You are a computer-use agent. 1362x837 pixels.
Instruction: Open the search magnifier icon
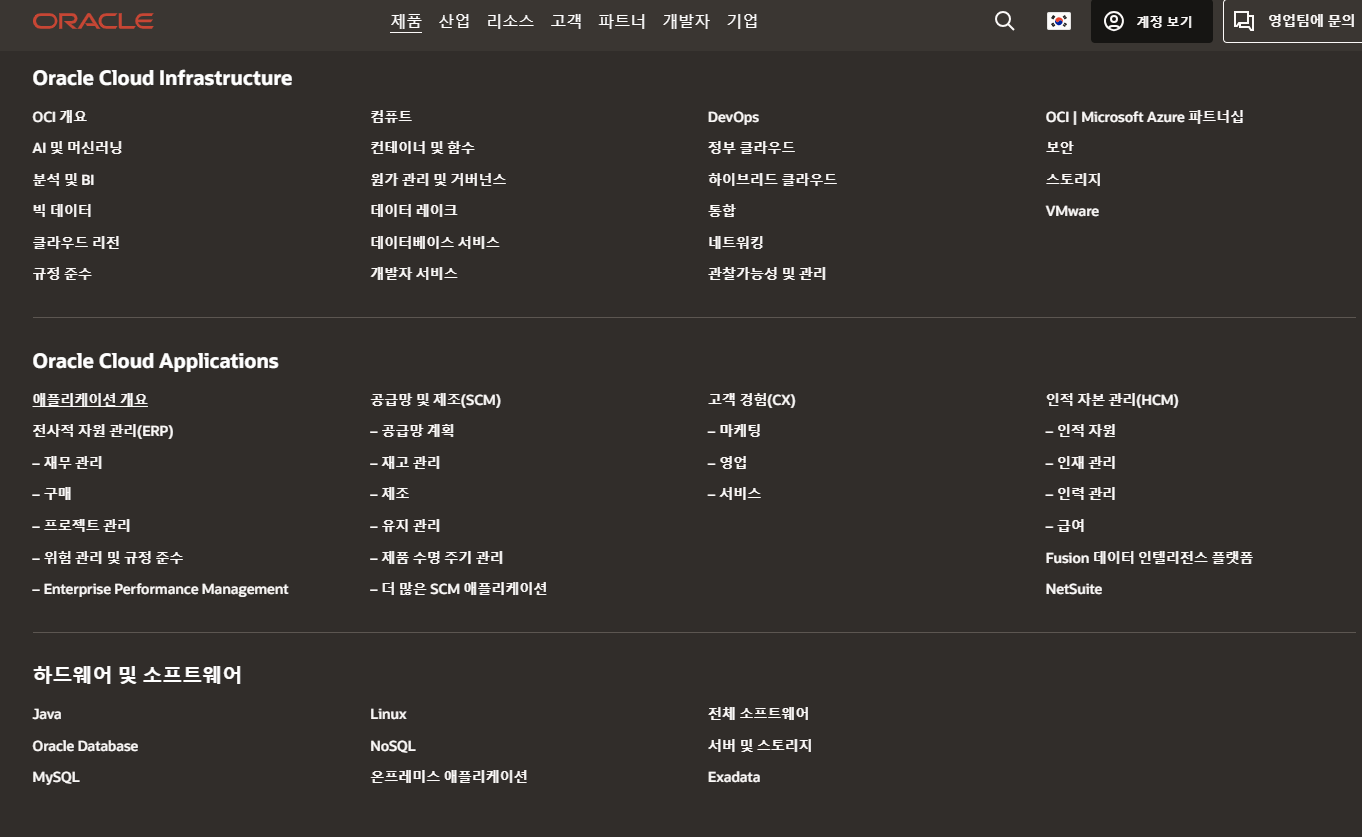pyautogui.click(x=1005, y=21)
